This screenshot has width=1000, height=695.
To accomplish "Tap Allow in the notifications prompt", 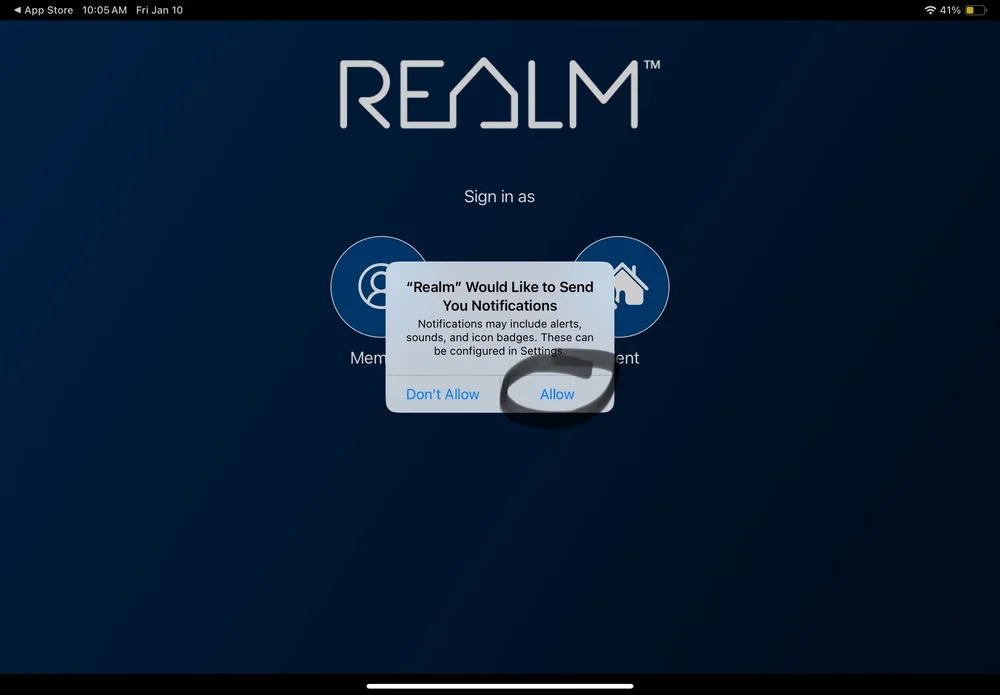I will click(x=557, y=394).
